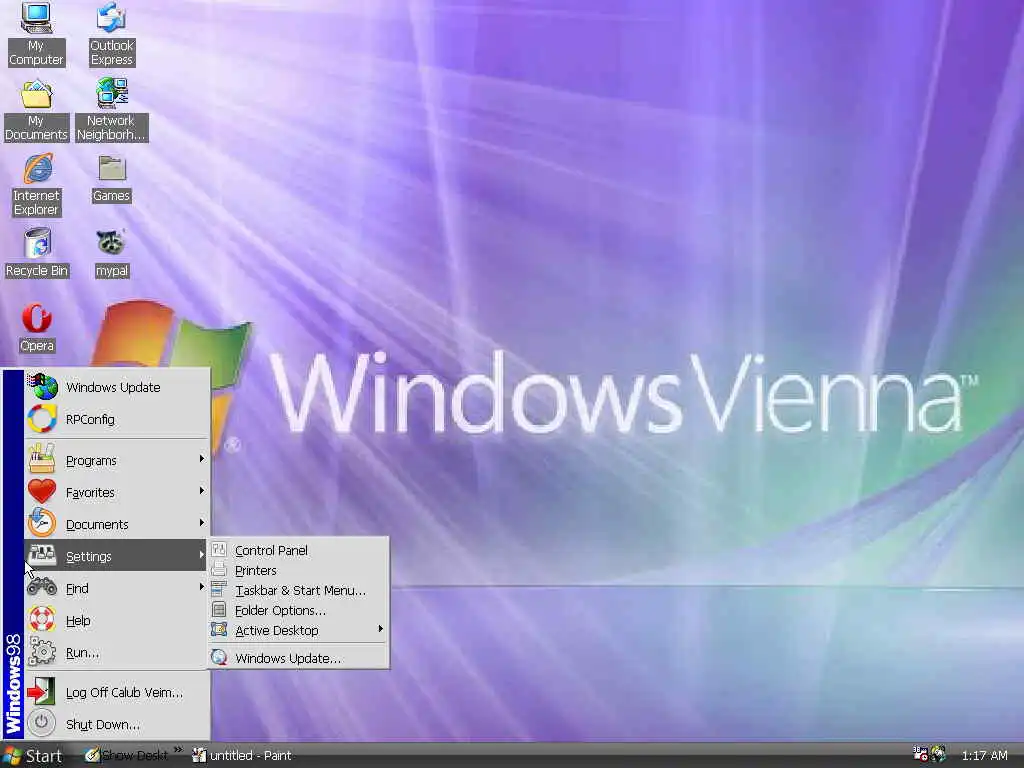Expand the Active Desktop submenu arrow
1024x768 pixels.
[x=381, y=630]
